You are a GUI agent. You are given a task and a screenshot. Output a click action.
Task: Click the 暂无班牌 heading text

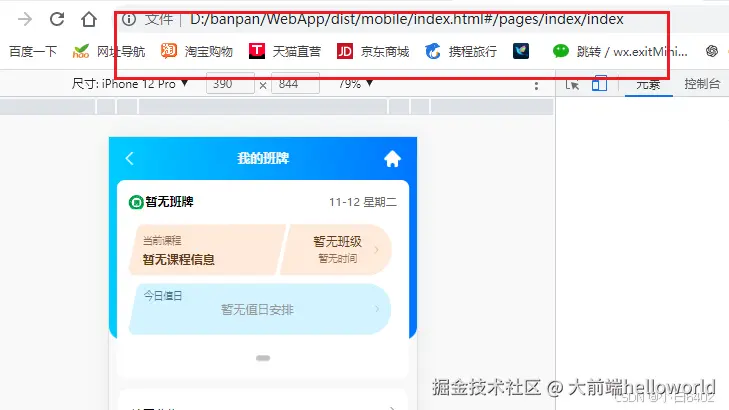(169, 202)
